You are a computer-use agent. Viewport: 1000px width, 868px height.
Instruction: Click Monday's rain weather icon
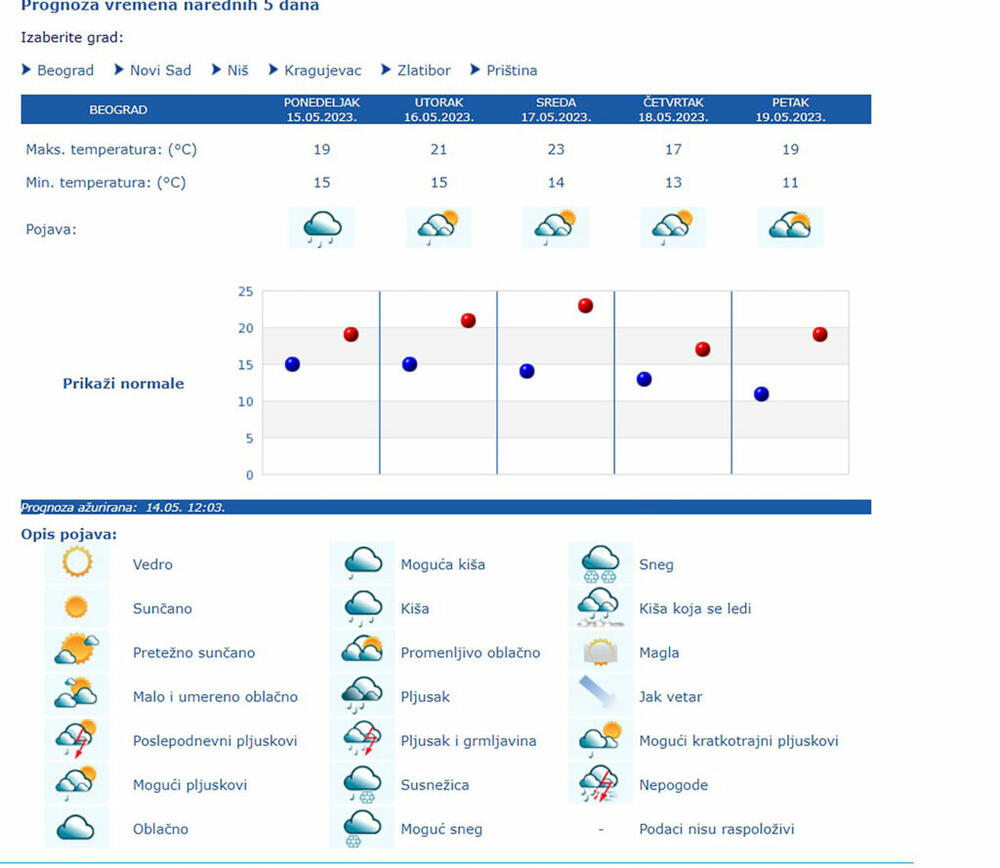pos(321,227)
